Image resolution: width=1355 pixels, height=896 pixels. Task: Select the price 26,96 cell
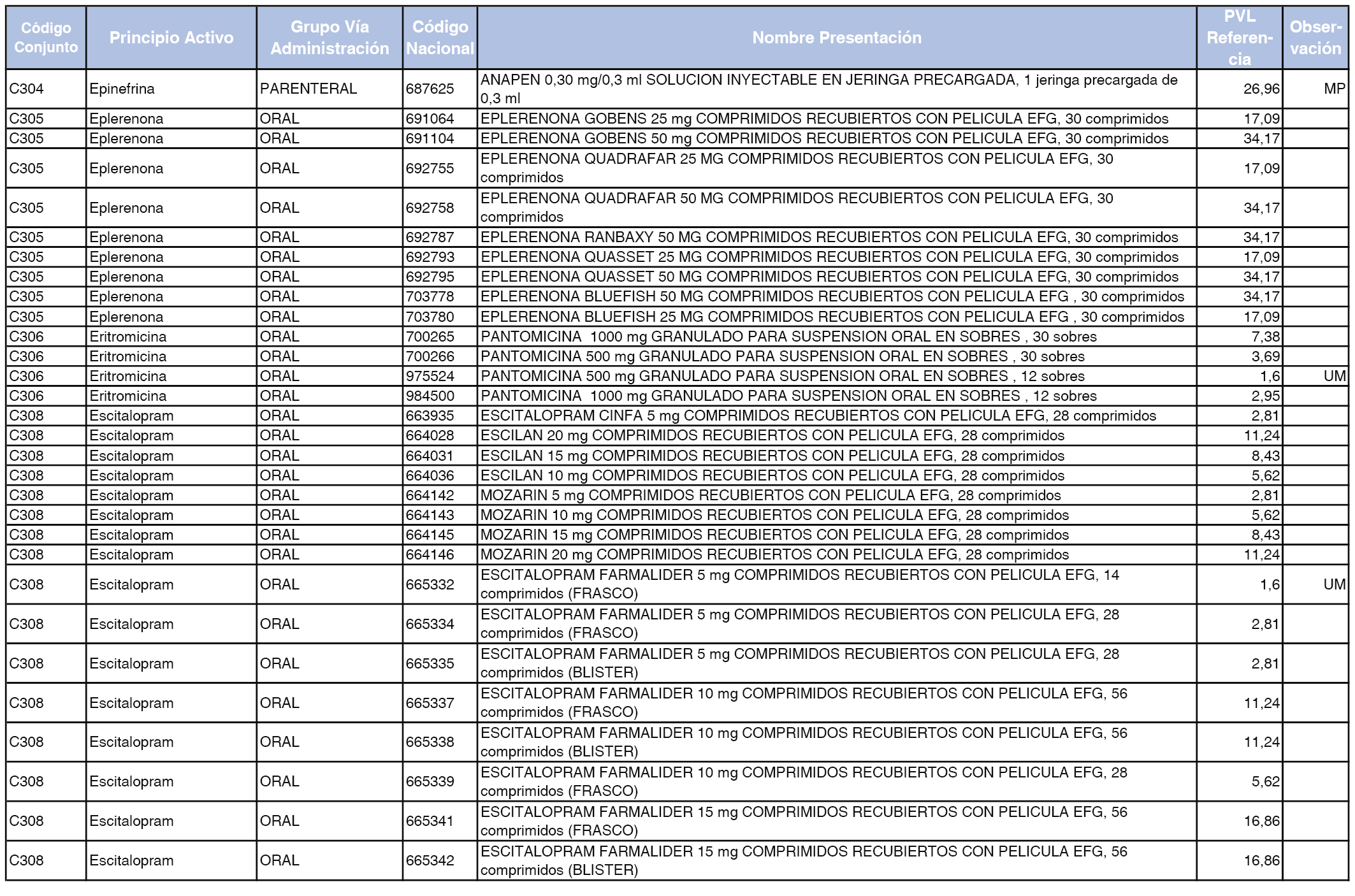(x=1240, y=89)
